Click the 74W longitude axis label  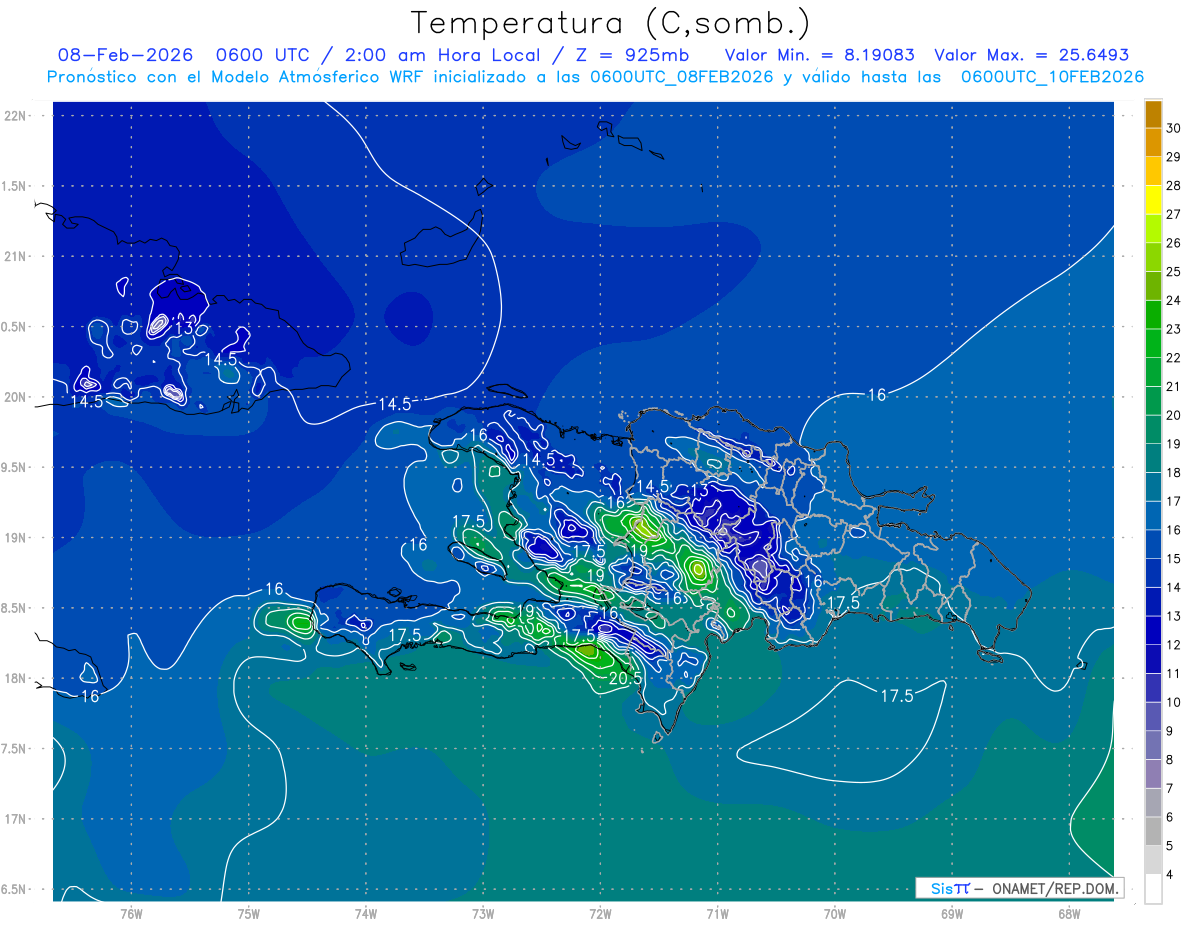coord(365,913)
